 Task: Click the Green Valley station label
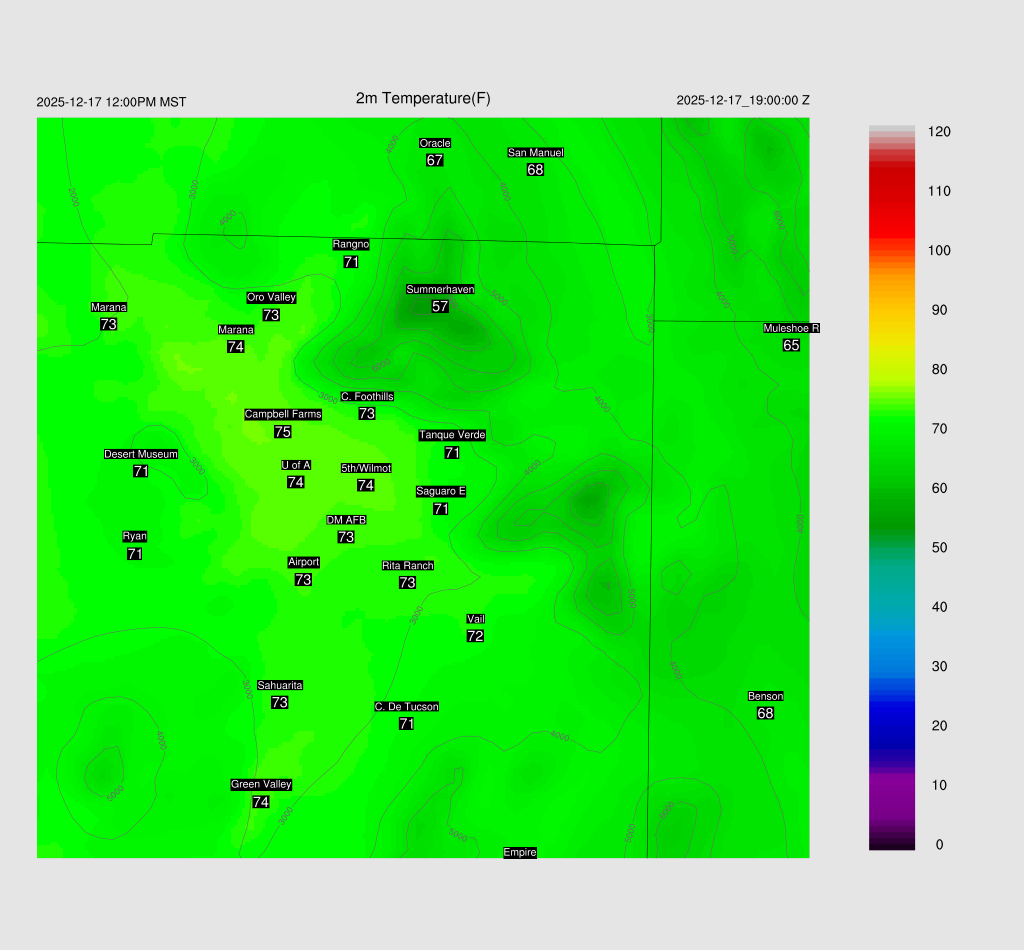pyautogui.click(x=261, y=784)
